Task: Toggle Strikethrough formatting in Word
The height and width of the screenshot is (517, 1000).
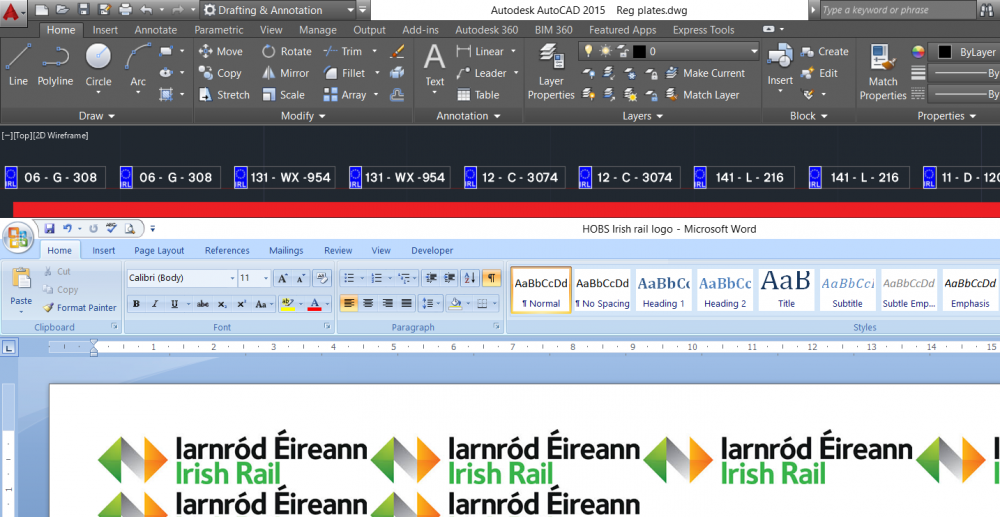Action: click(203, 304)
